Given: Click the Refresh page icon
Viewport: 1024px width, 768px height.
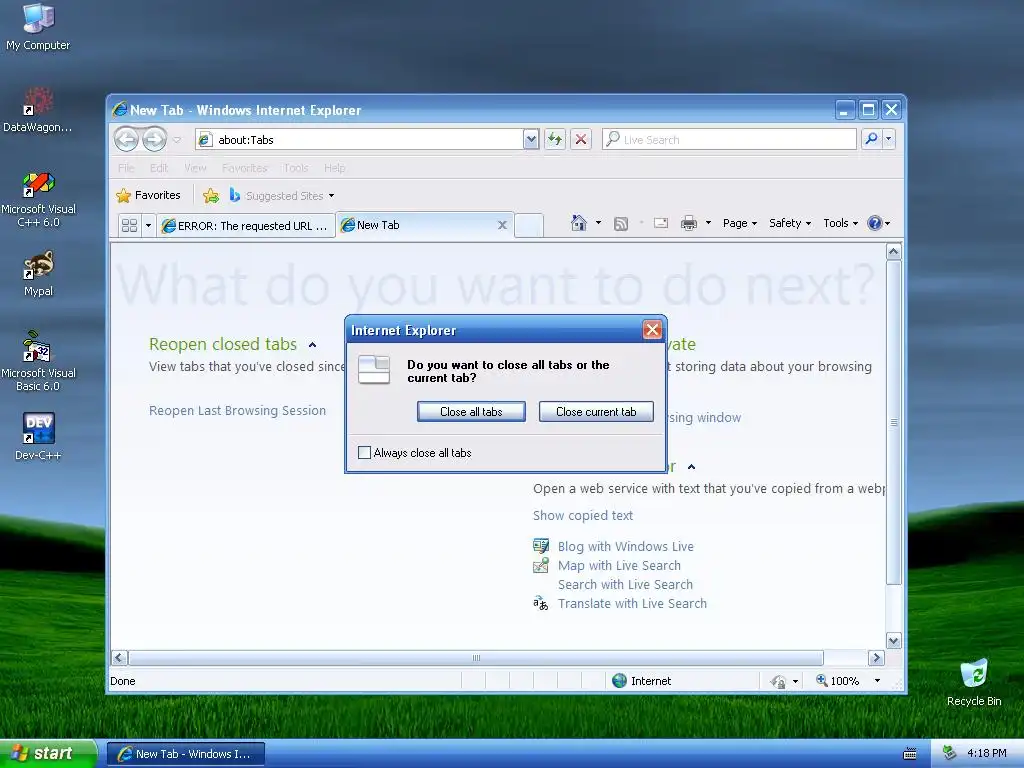Looking at the screenshot, I should point(554,139).
